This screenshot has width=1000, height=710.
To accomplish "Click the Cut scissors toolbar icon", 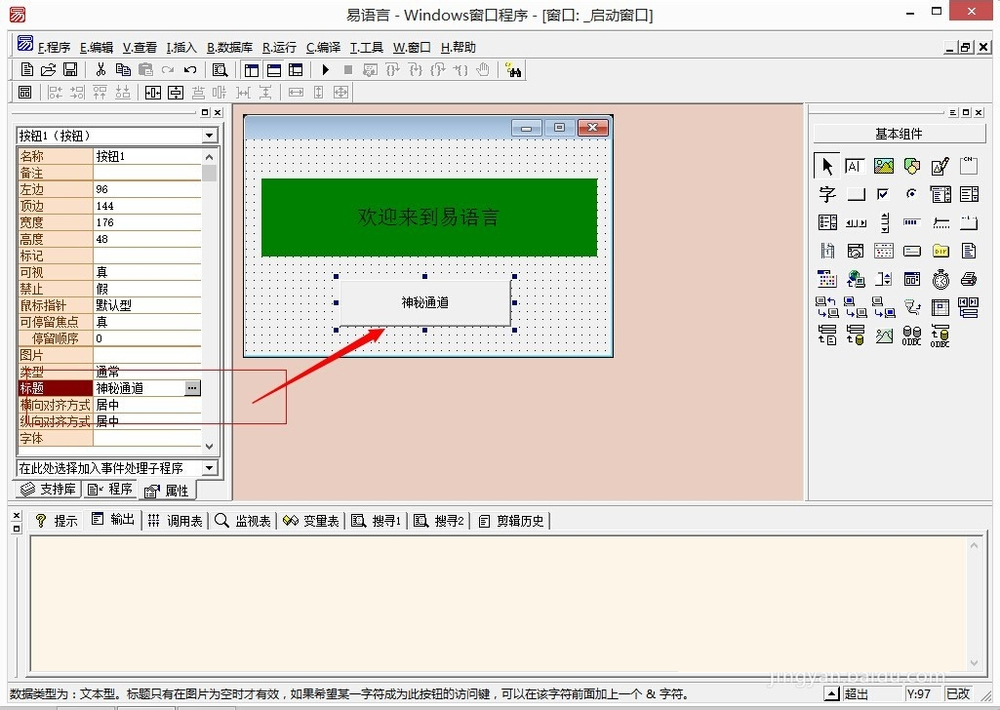I will 101,70.
